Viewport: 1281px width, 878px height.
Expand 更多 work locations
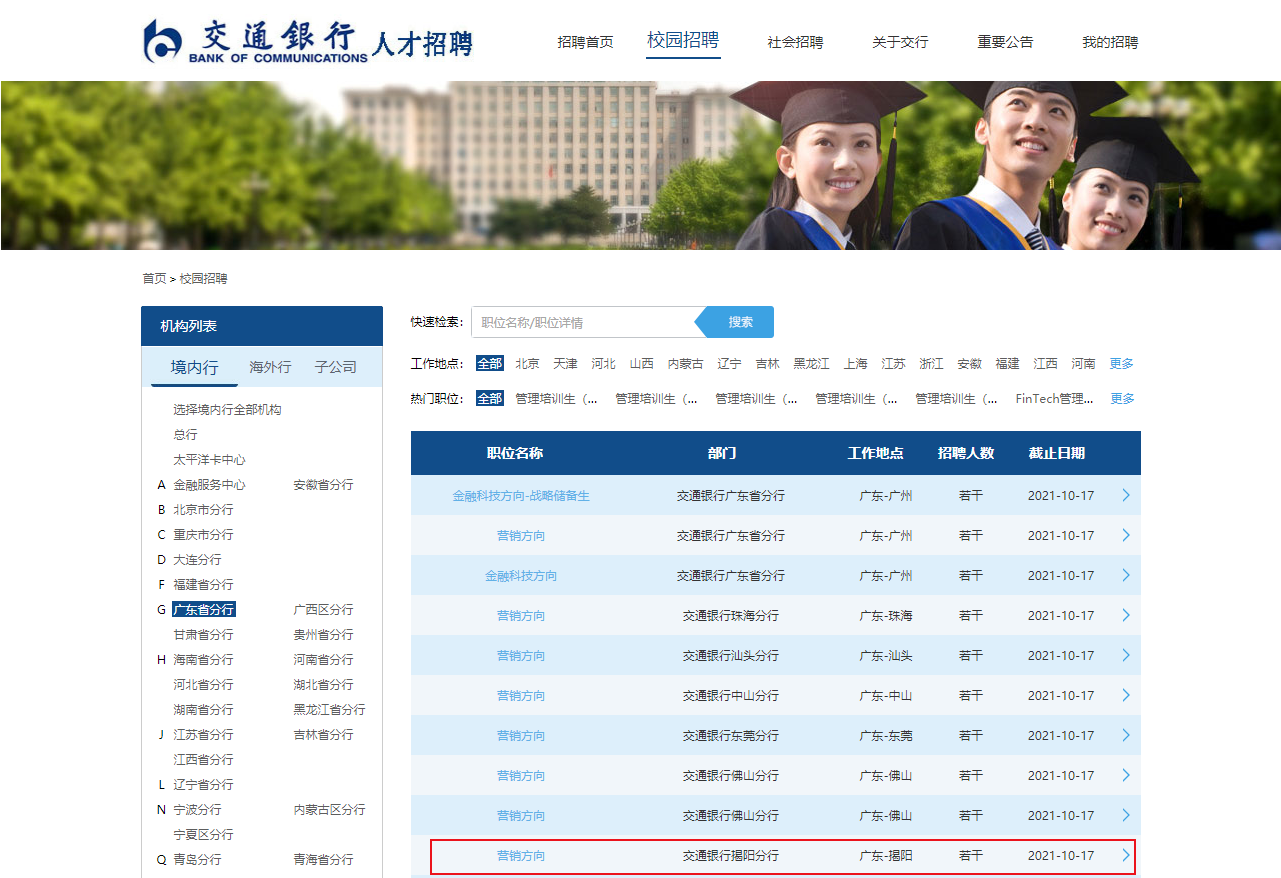[x=1122, y=364]
